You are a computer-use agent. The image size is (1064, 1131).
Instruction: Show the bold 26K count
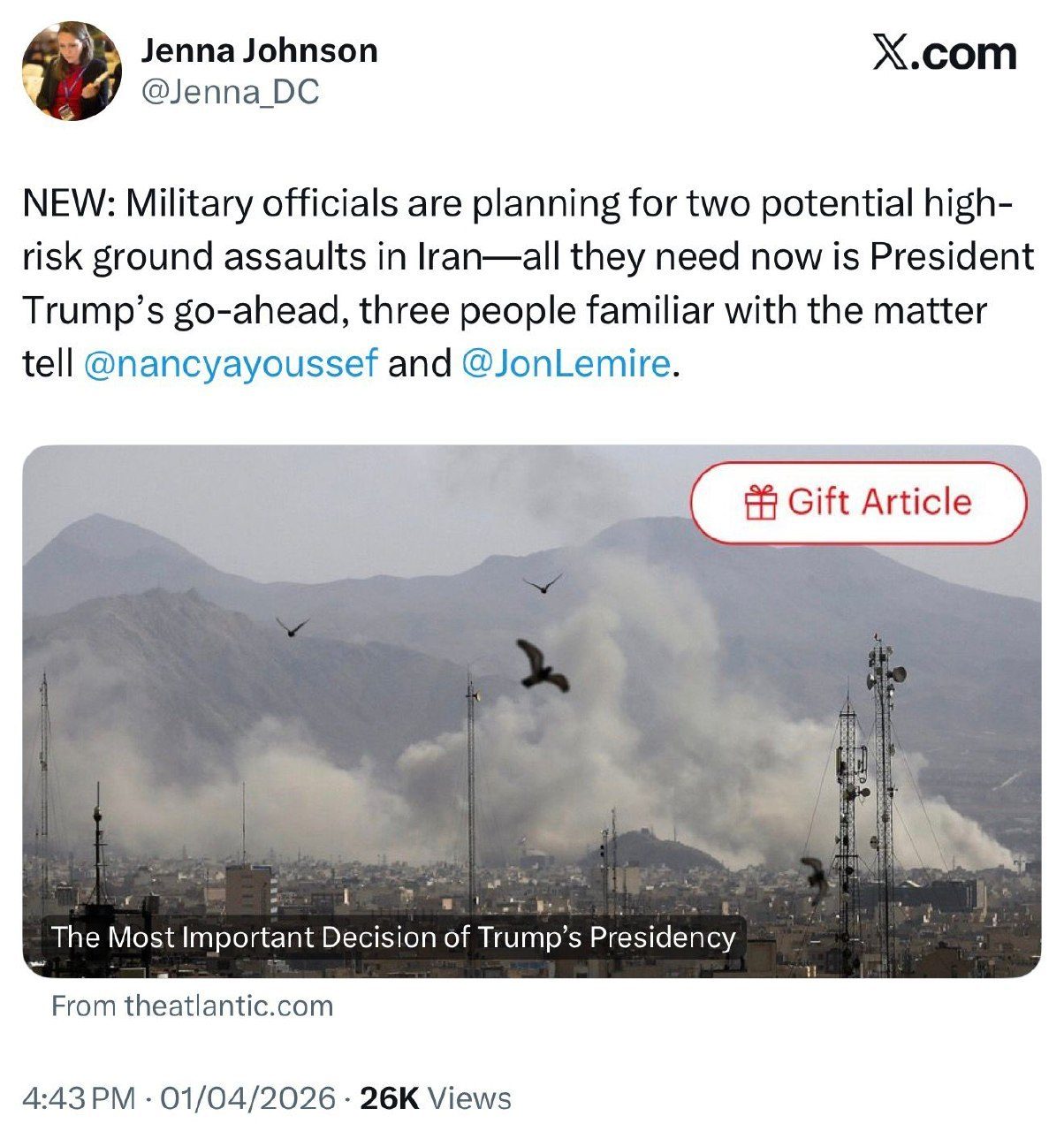click(x=390, y=1097)
